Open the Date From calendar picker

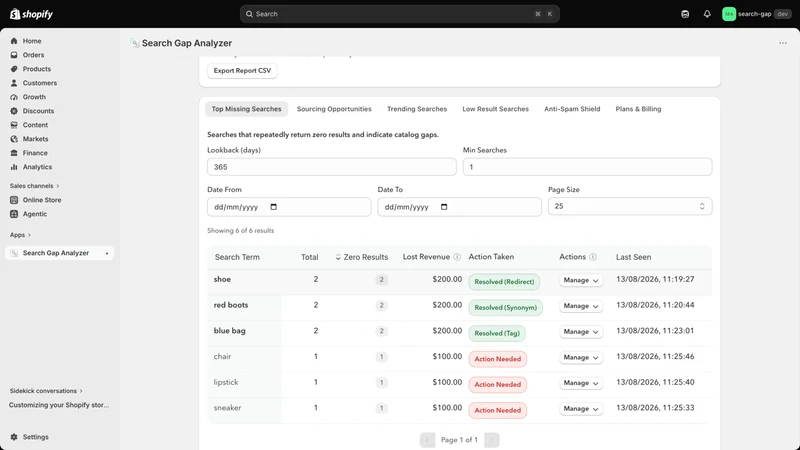273,207
